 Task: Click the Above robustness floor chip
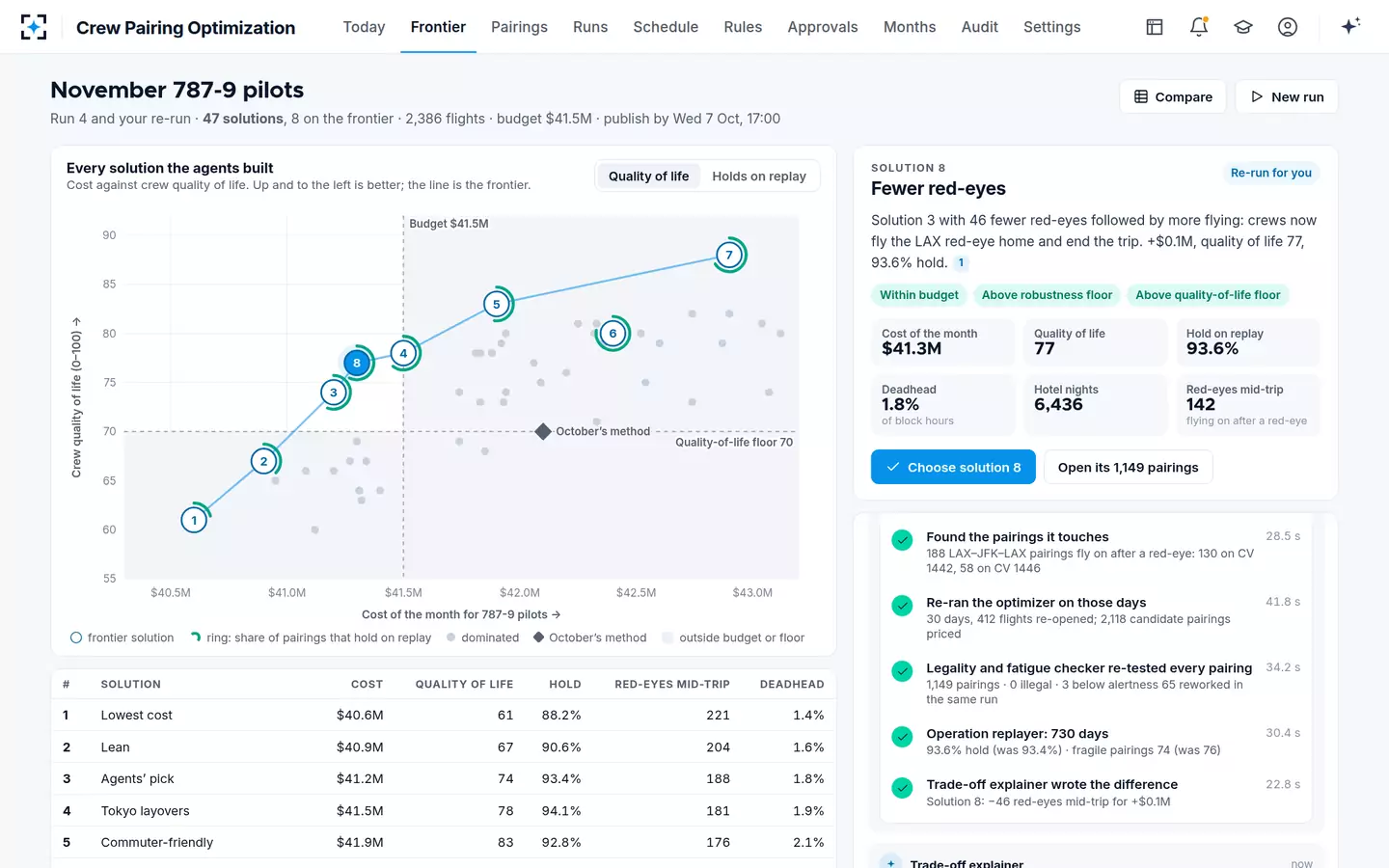tap(1047, 295)
